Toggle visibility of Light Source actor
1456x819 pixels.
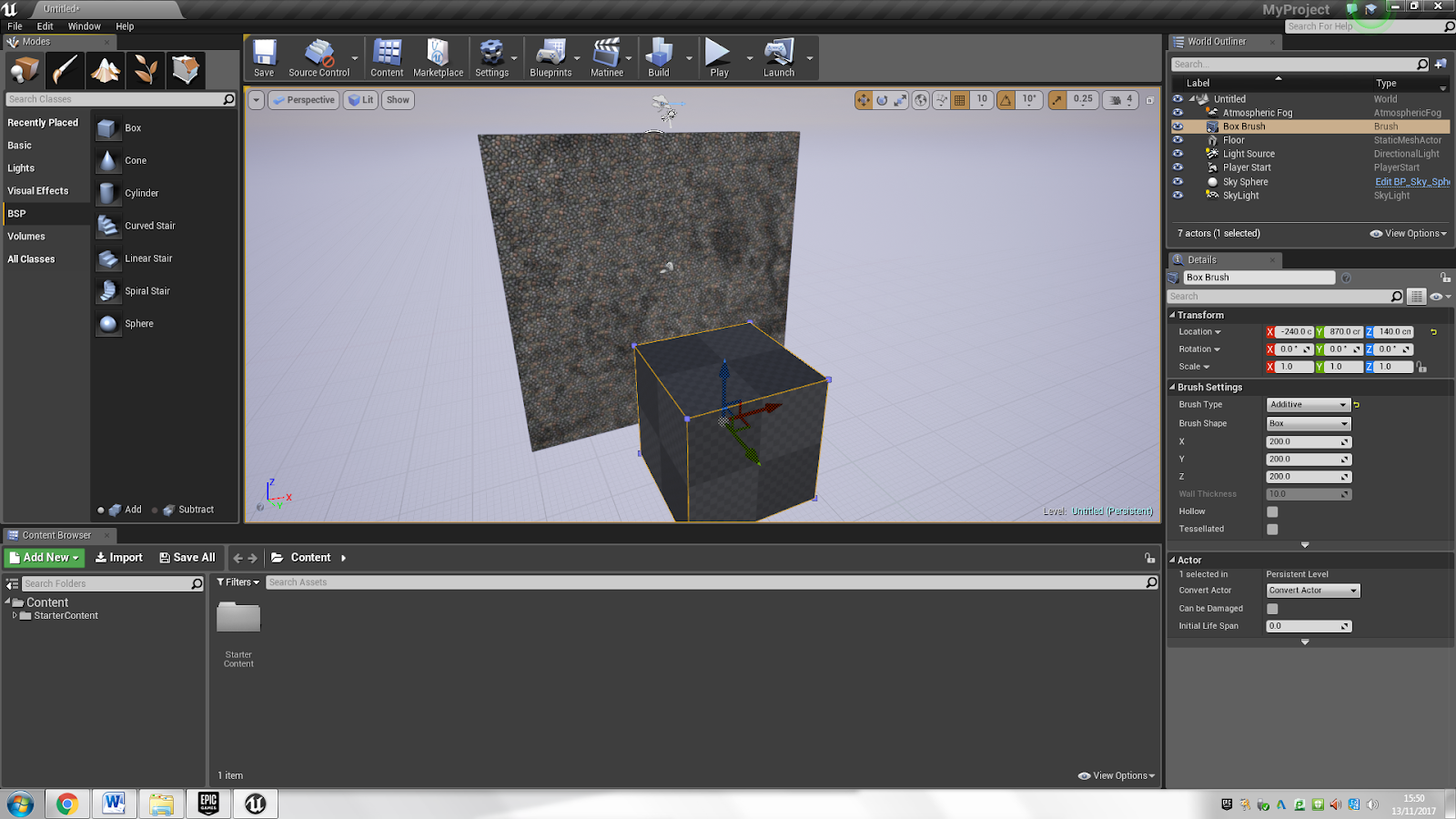tap(1178, 154)
